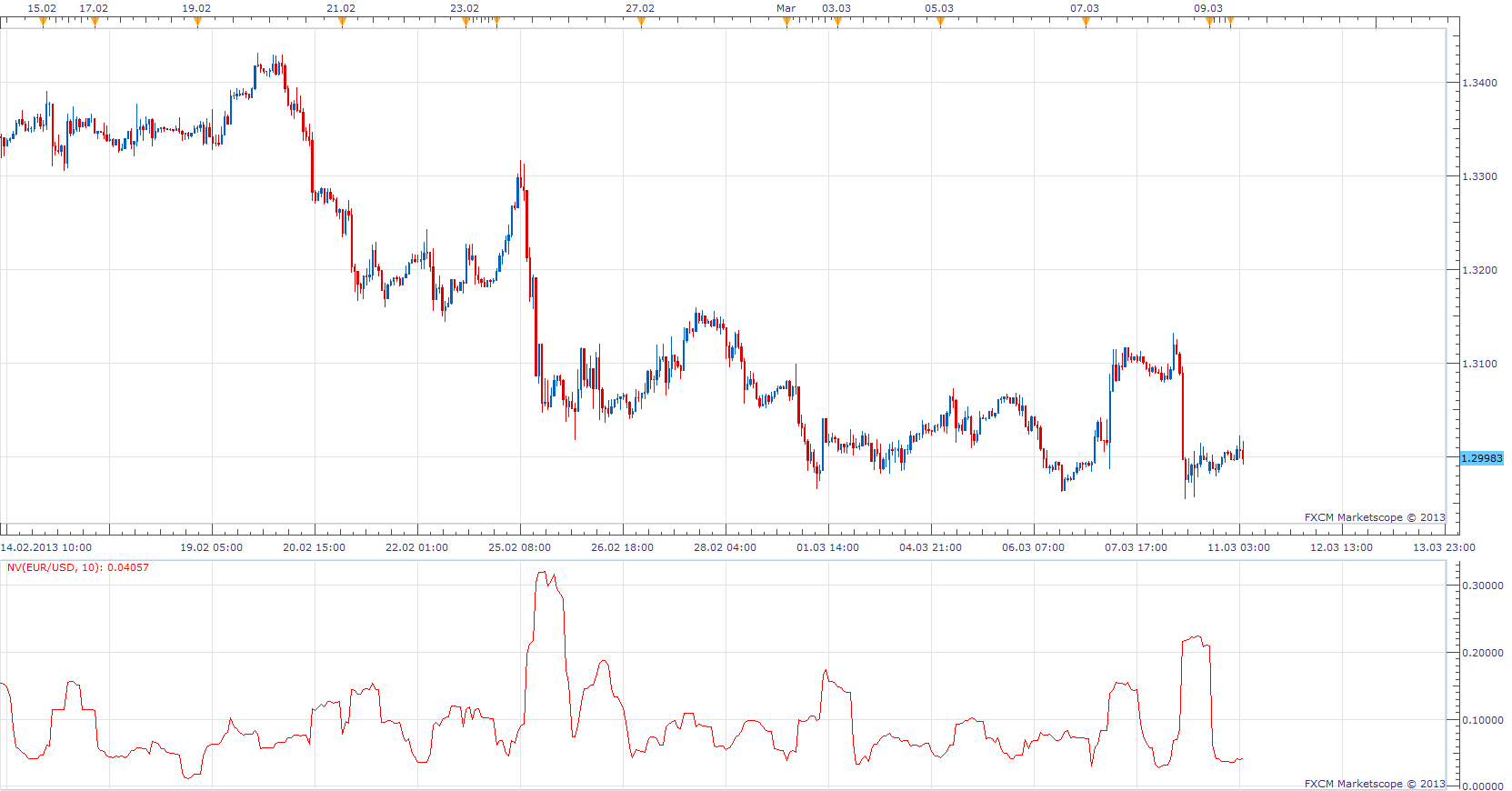Click the orange marker below 05.03
Screen dimensions: 1512x791
pyautogui.click(x=940, y=23)
